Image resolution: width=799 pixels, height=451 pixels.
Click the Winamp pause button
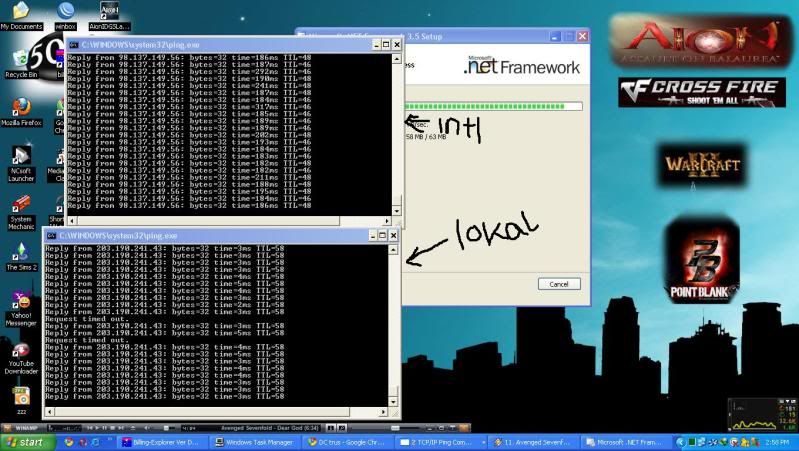click(104, 428)
